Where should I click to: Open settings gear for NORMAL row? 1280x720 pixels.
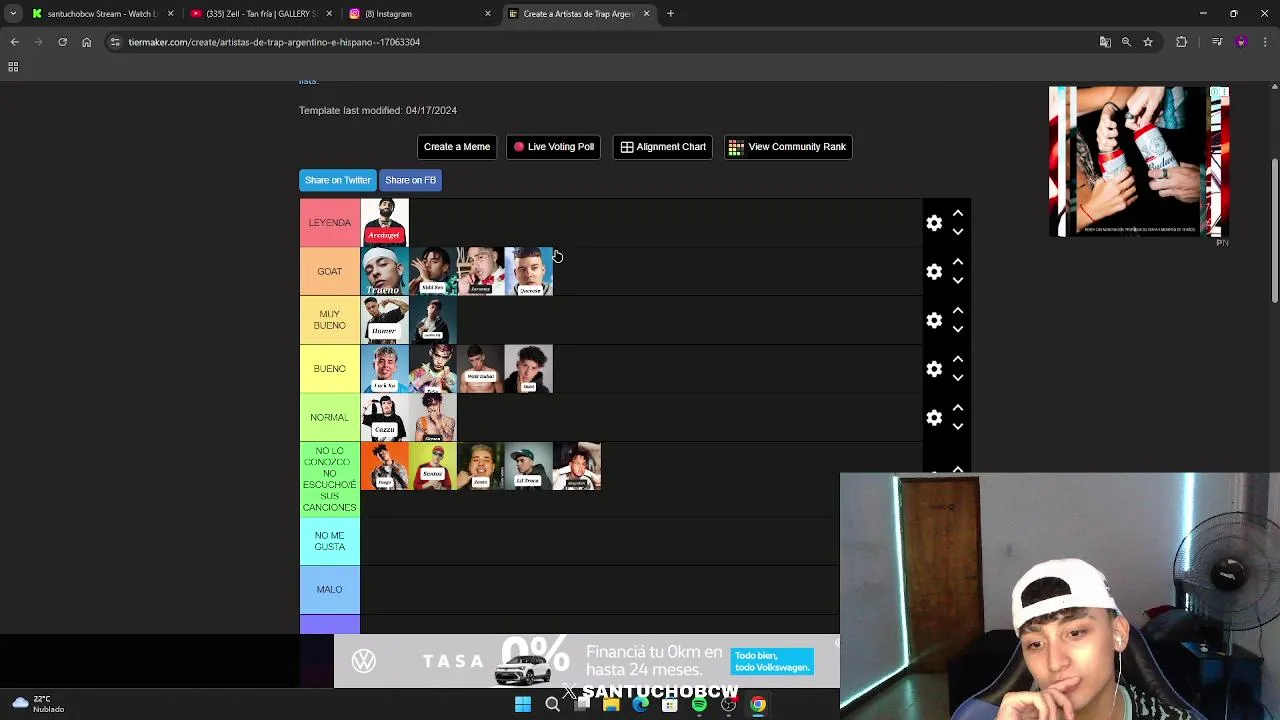click(934, 418)
